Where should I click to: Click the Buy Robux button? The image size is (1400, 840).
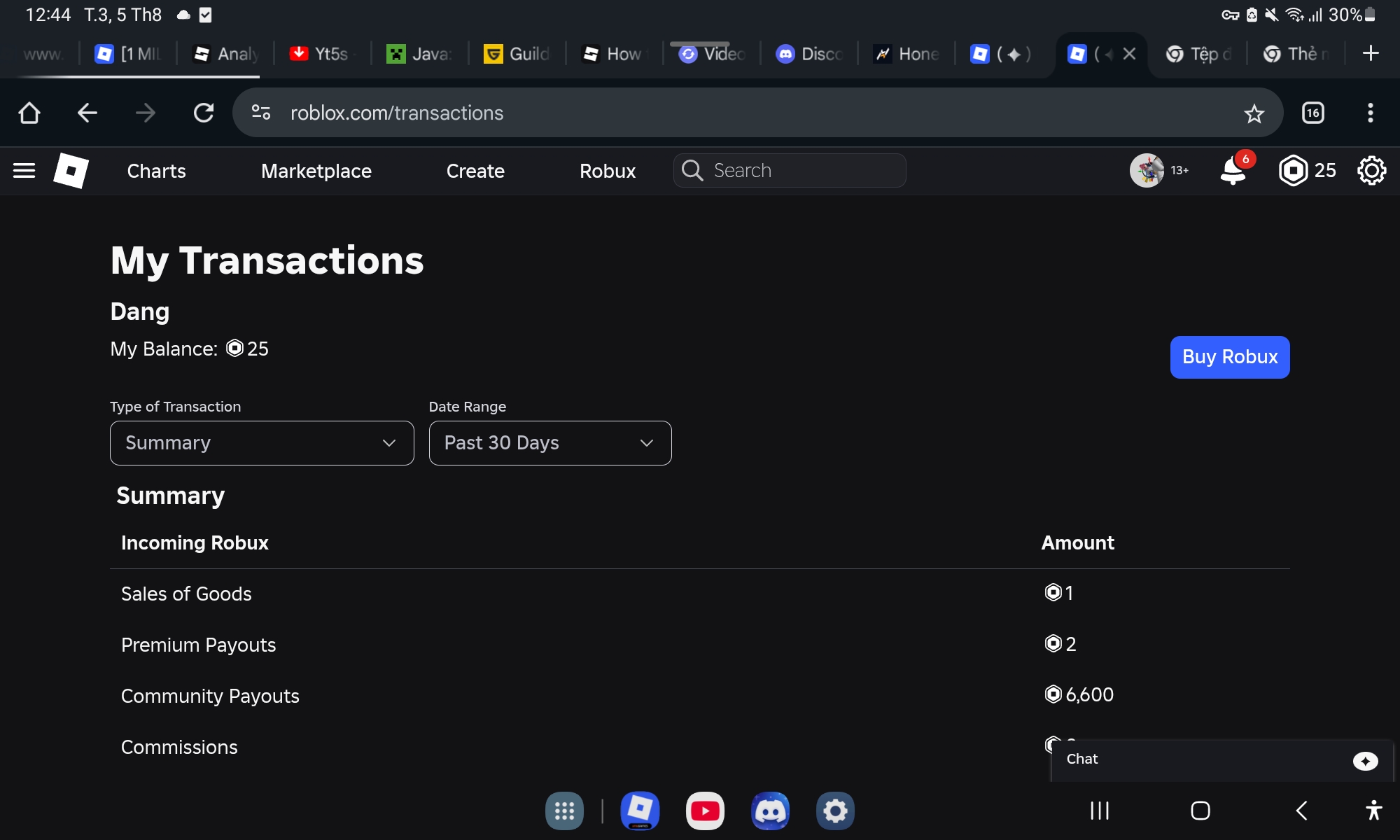click(1229, 357)
